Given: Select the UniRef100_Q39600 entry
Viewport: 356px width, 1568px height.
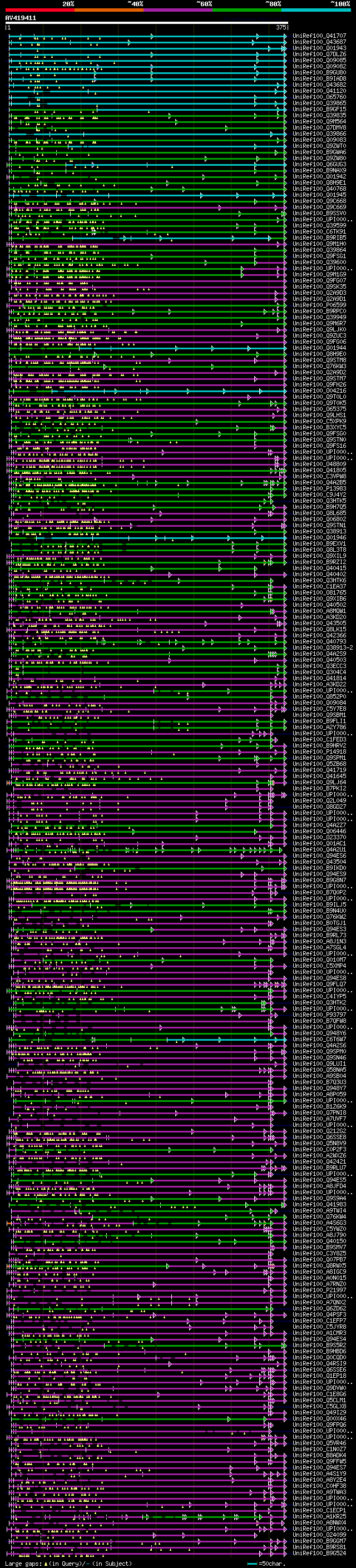Looking at the screenshot, I should click(x=319, y=263).
